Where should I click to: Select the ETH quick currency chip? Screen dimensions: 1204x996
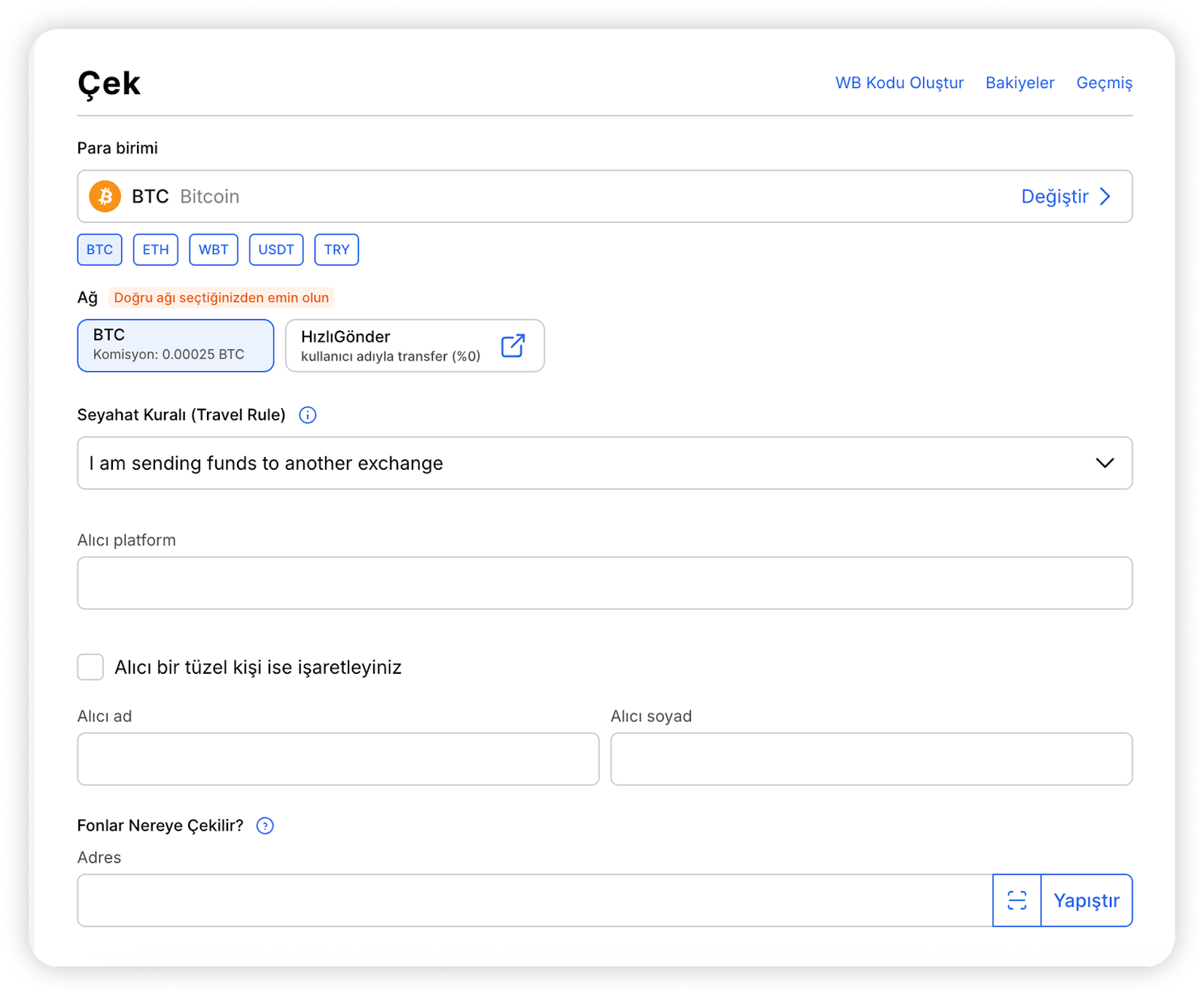(x=156, y=250)
